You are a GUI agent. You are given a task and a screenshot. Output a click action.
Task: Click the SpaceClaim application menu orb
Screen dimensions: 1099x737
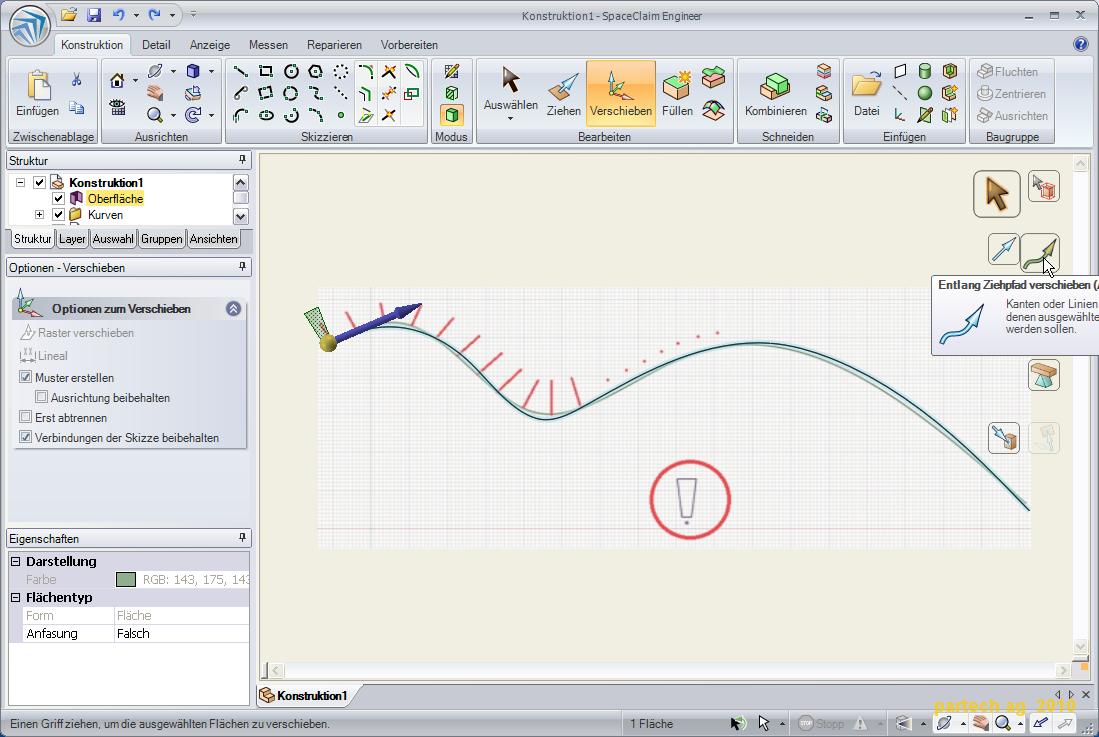coord(29,25)
